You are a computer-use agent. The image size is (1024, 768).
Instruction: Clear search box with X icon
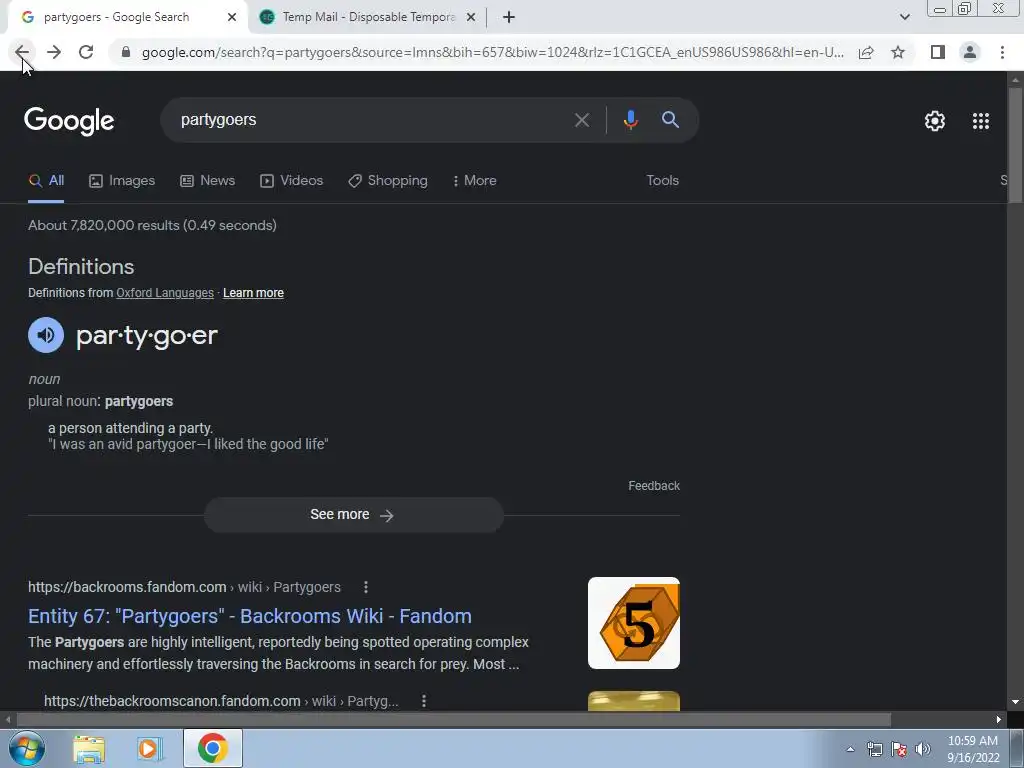(x=581, y=120)
